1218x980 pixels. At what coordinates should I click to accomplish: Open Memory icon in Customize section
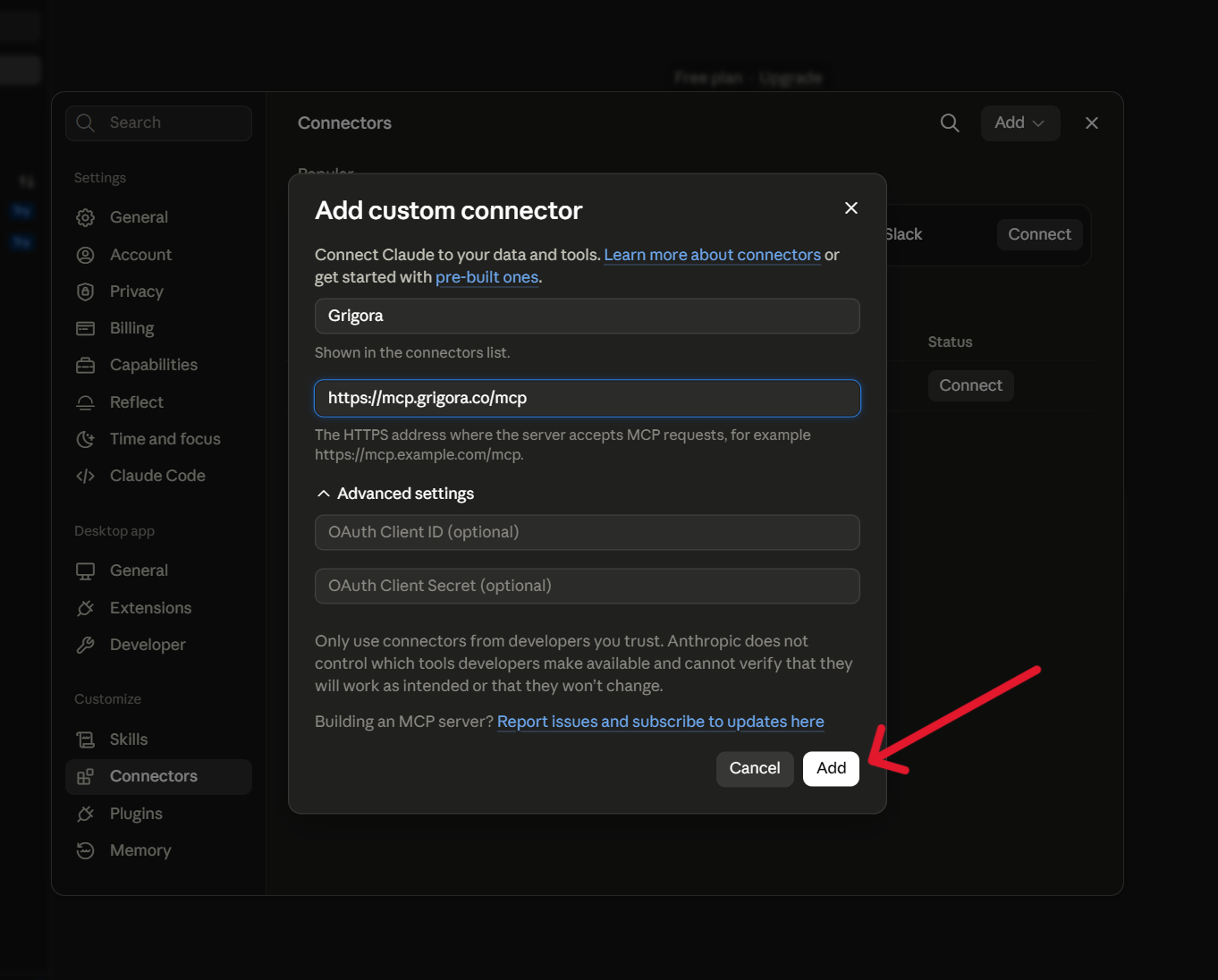pos(86,850)
